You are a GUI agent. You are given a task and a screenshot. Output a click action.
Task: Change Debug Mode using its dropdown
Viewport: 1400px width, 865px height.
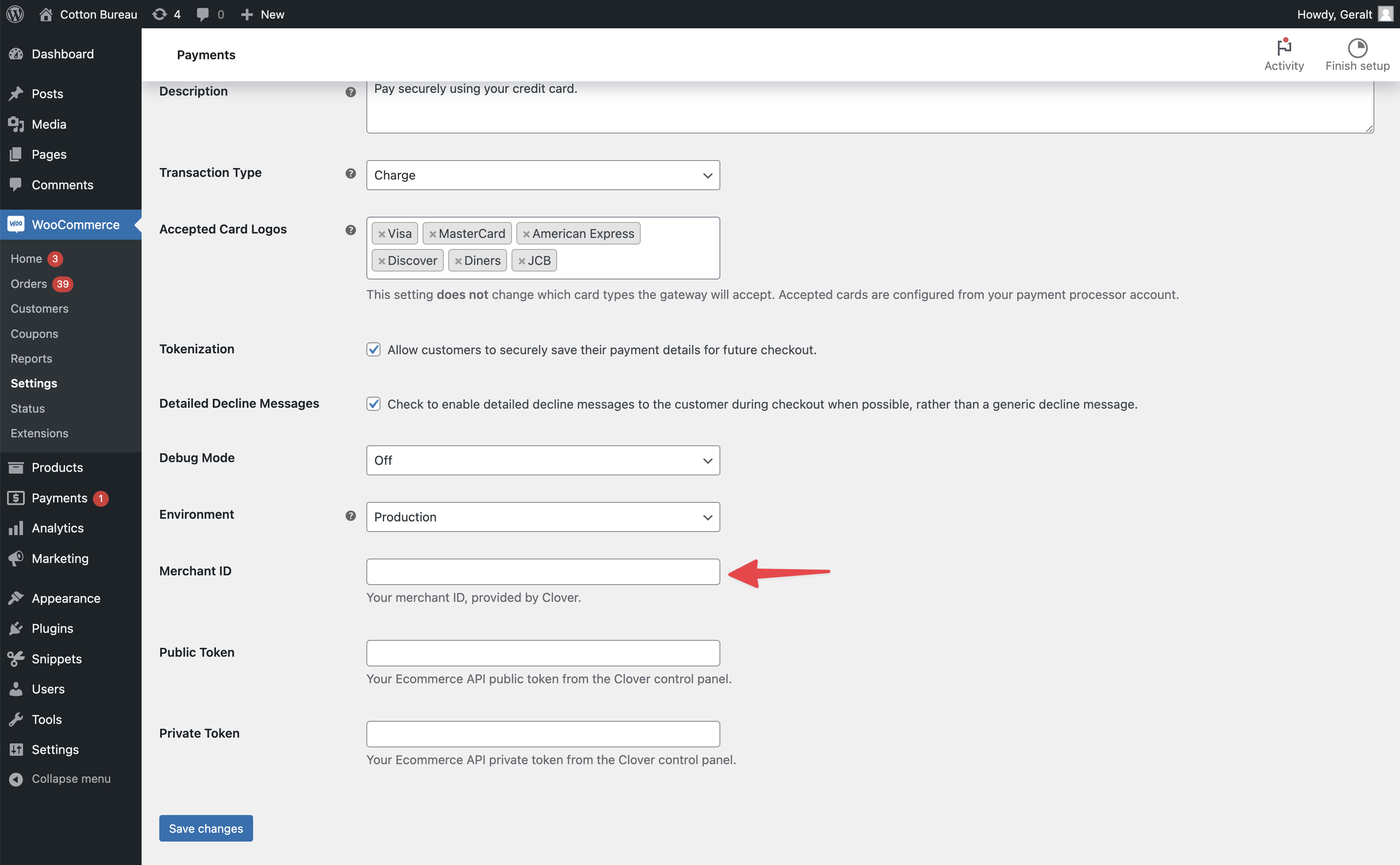[x=542, y=460]
